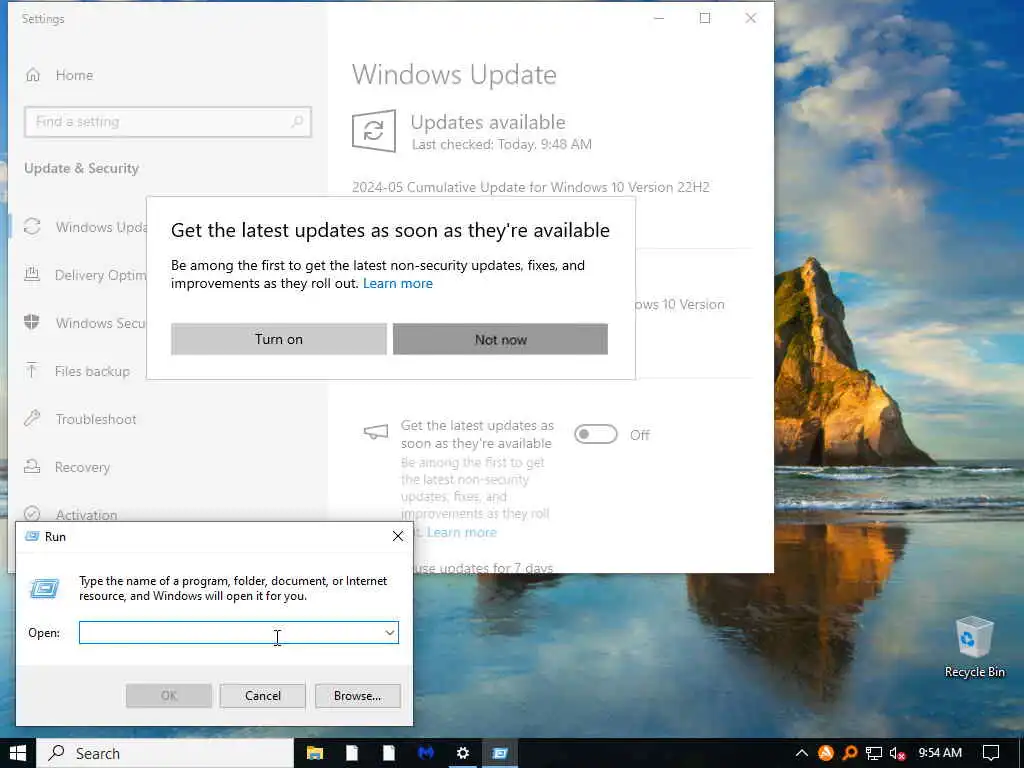
Task: Click the Run title bar icon
Action: (x=31, y=536)
